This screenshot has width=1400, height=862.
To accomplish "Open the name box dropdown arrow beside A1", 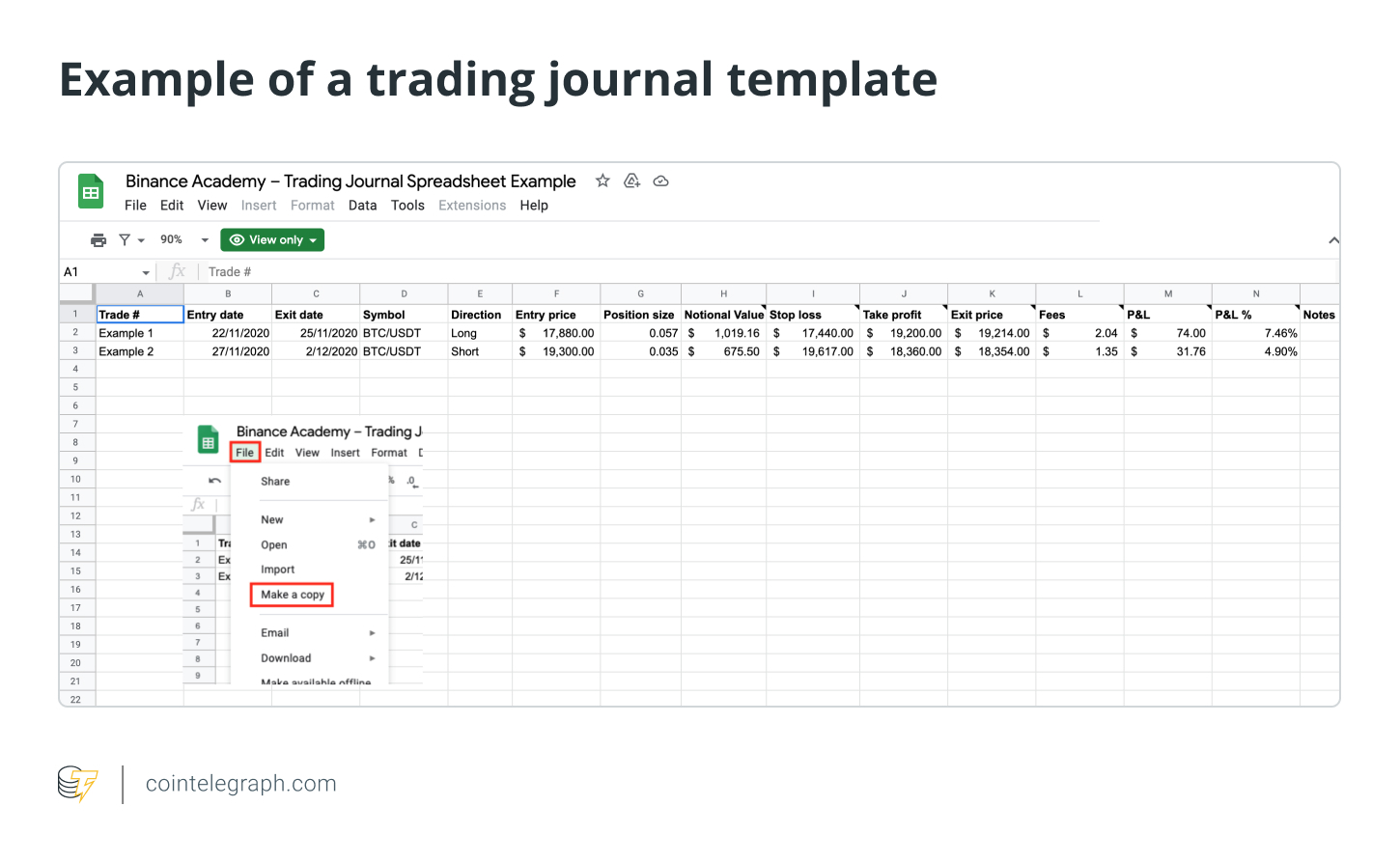I will pyautogui.click(x=146, y=273).
